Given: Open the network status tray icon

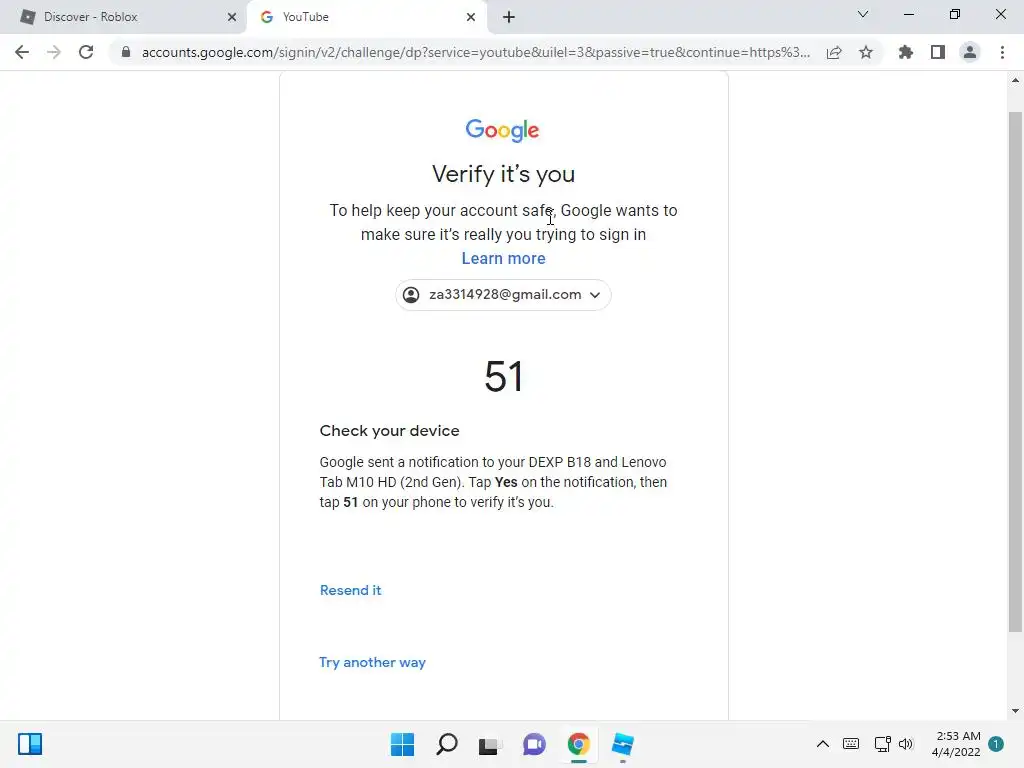Looking at the screenshot, I should point(882,744).
